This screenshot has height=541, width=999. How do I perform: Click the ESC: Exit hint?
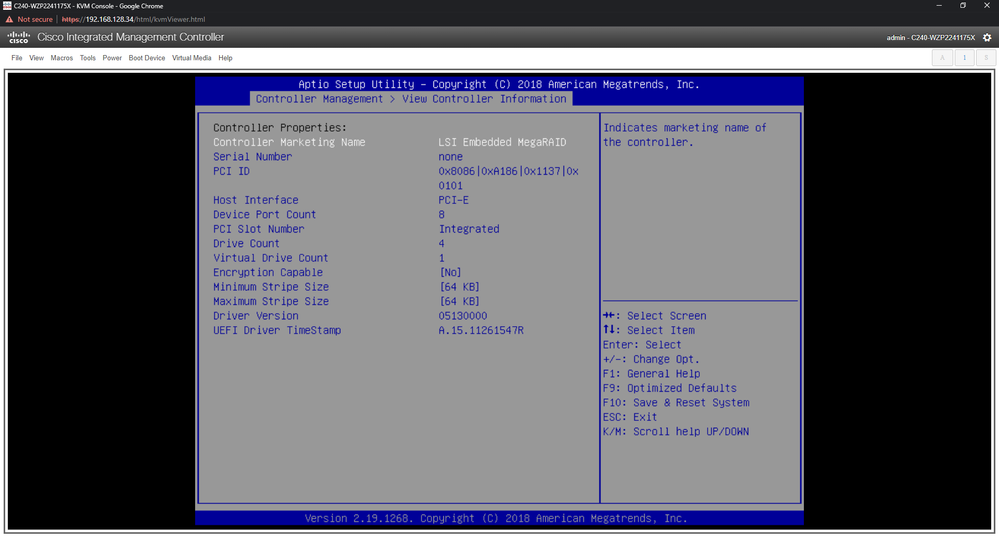629,417
